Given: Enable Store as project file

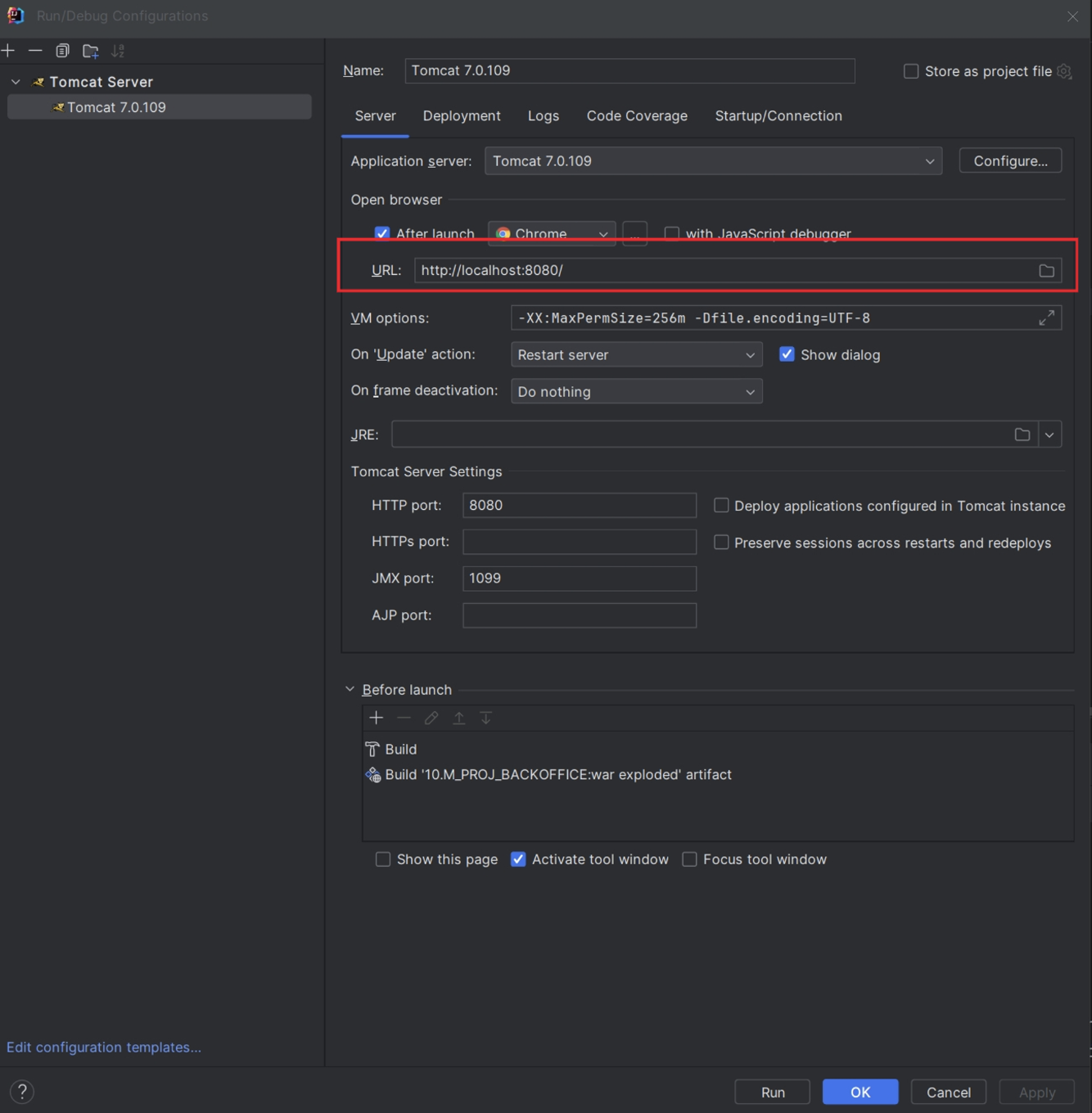Looking at the screenshot, I should click(x=911, y=71).
